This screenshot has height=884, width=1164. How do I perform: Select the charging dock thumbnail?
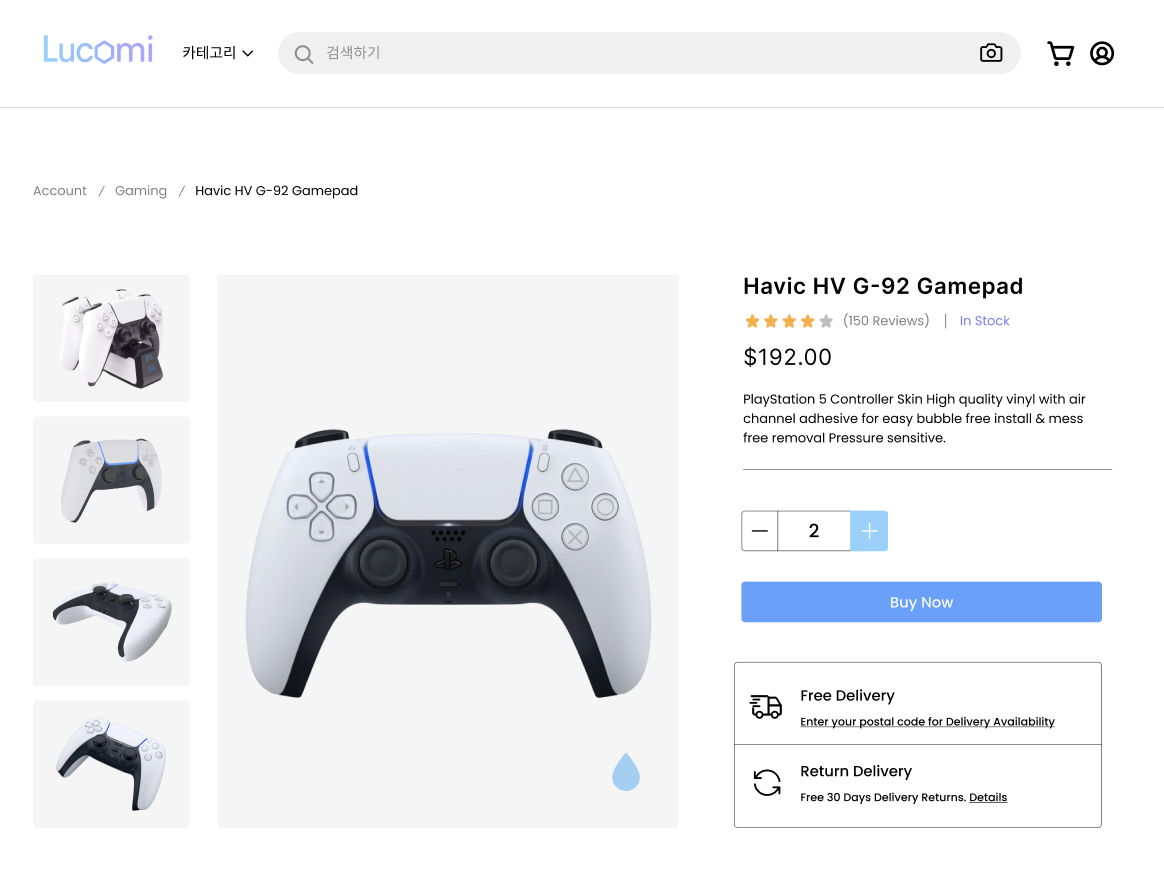pos(111,338)
